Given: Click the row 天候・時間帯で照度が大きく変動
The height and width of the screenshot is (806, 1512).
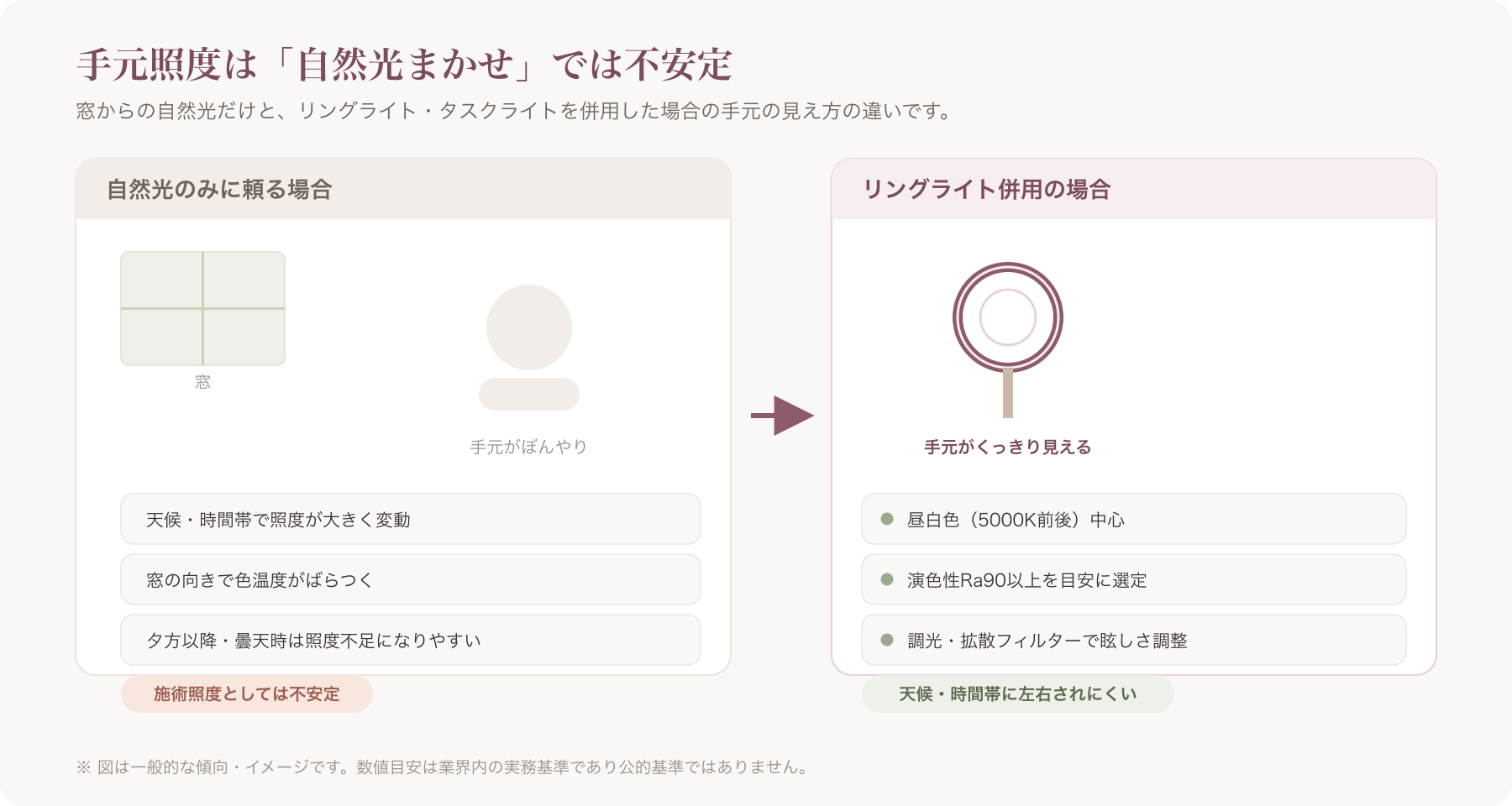Looking at the screenshot, I should coord(411,519).
